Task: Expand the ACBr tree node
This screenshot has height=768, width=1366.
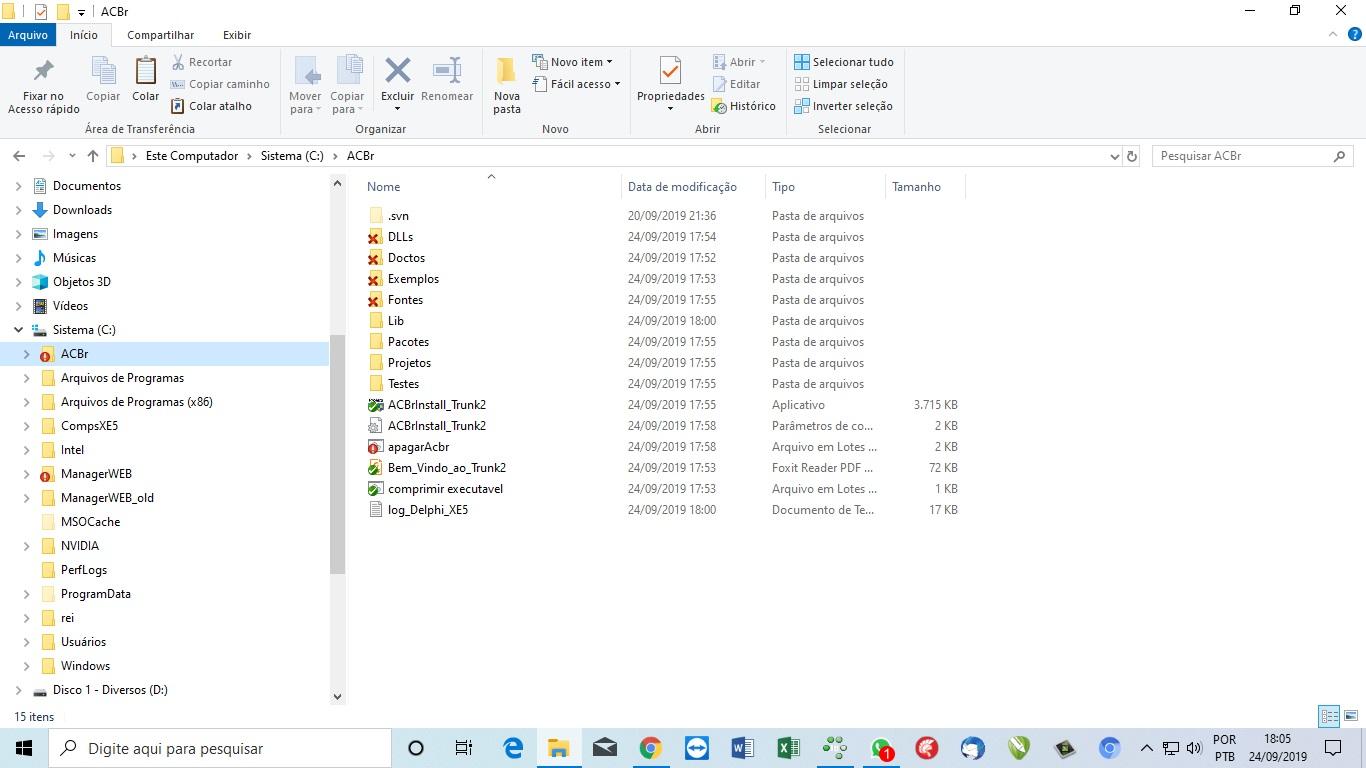Action: point(26,354)
